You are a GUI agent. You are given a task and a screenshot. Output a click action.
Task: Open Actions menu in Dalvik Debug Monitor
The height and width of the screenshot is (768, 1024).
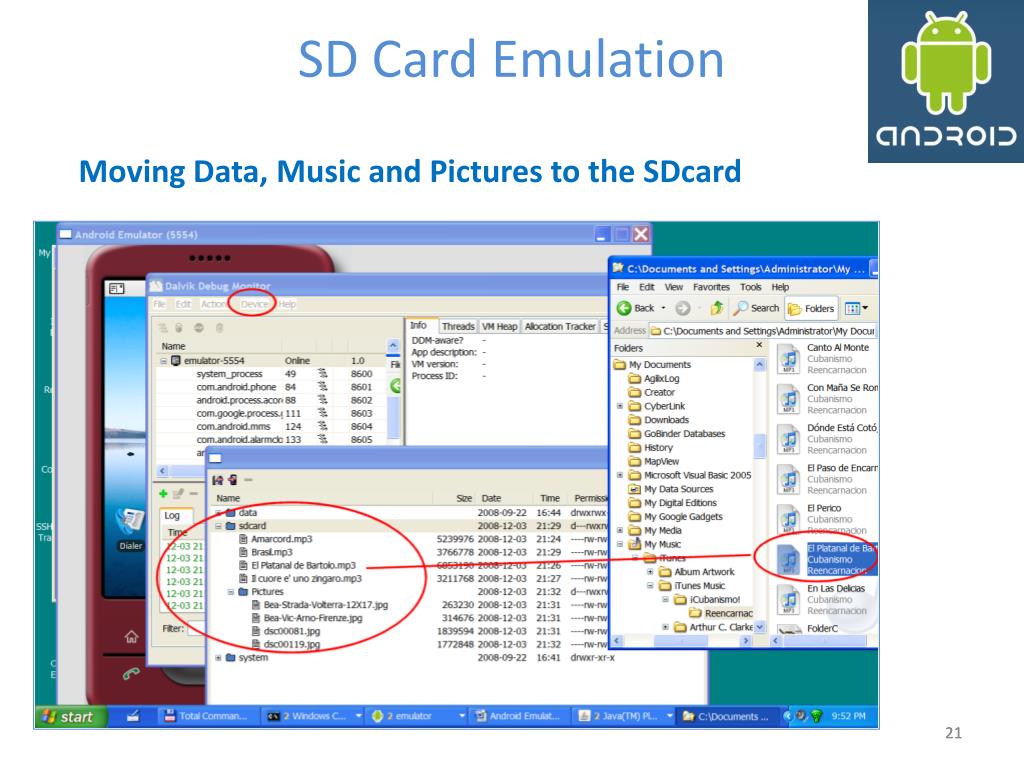[214, 304]
